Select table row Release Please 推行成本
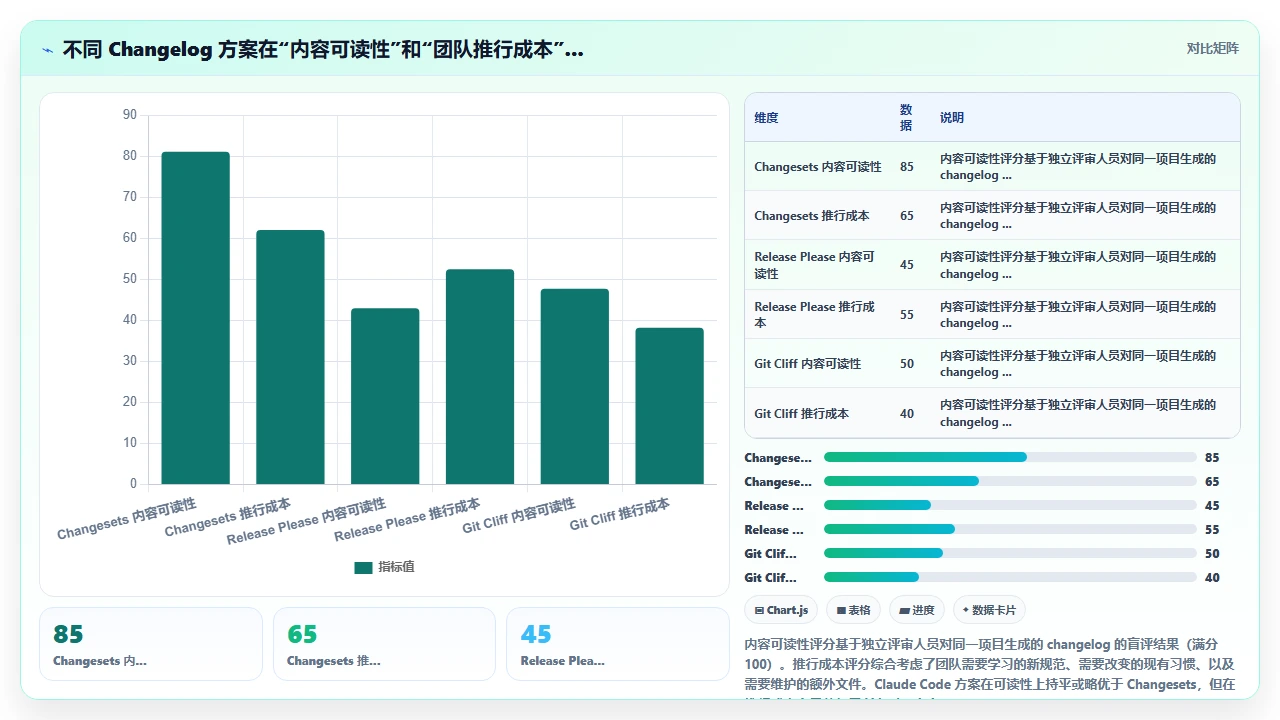Screen dimensions: 1280x720 coord(992,314)
